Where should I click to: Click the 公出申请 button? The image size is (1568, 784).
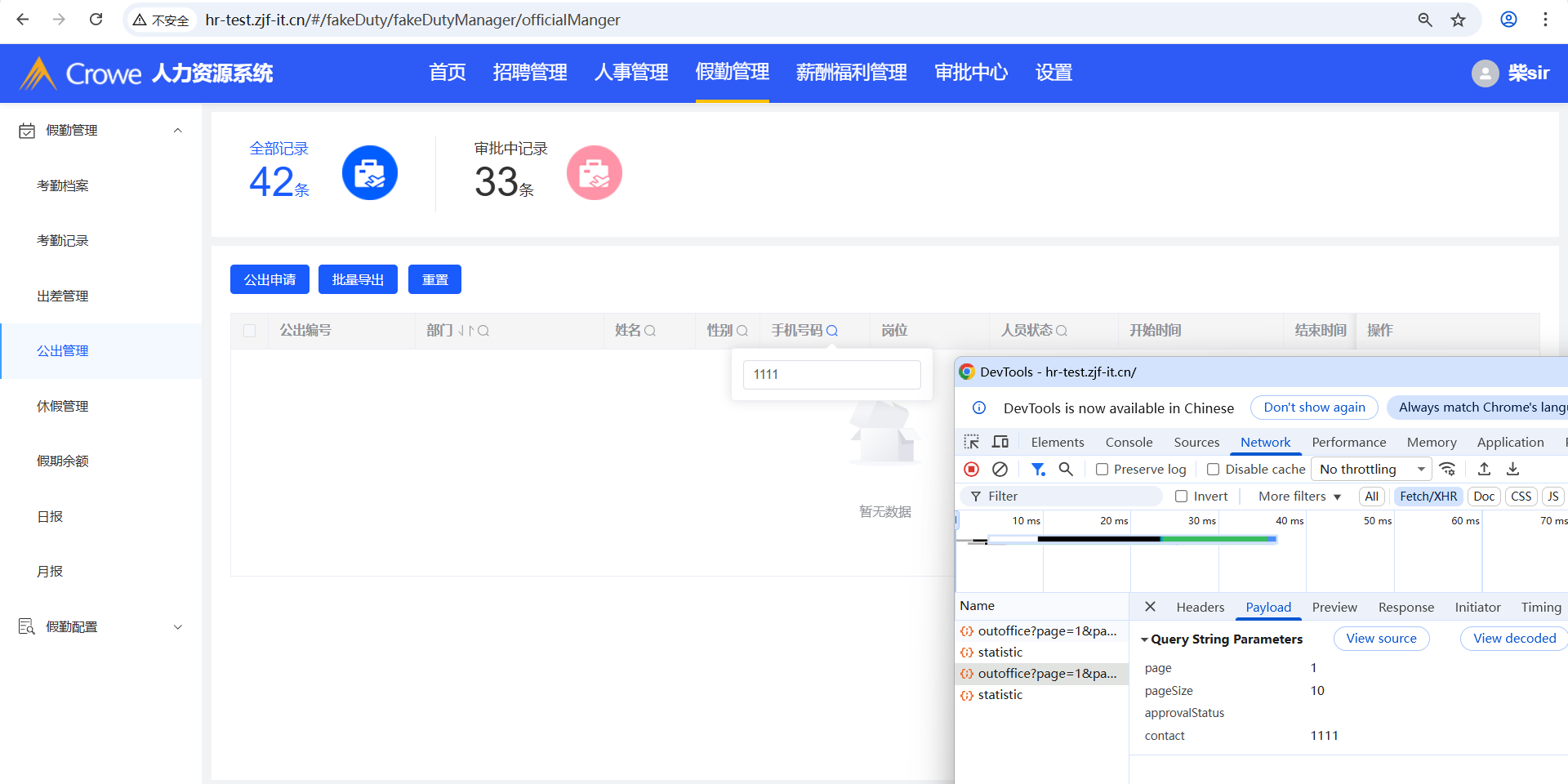coord(269,279)
